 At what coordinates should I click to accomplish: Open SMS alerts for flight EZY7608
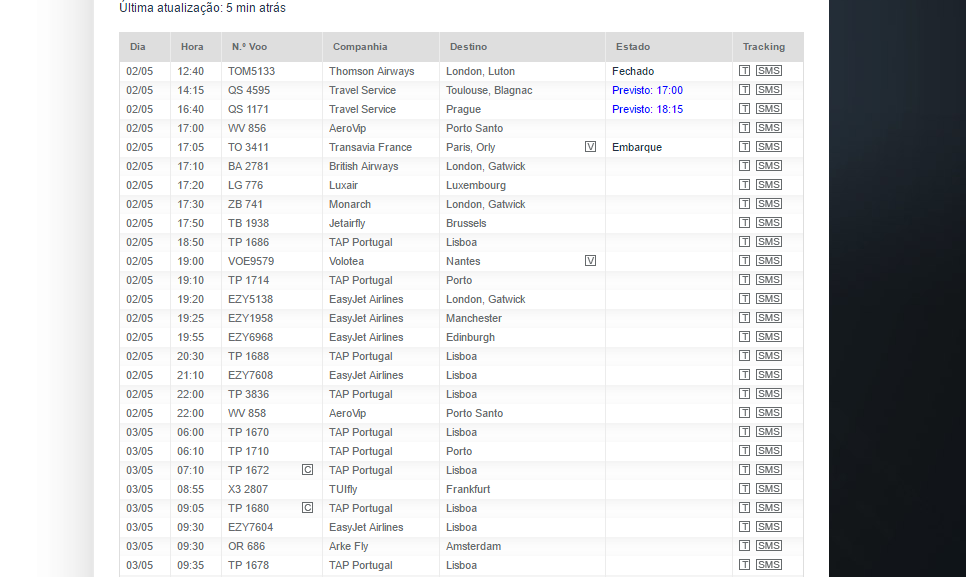pyautogui.click(x=769, y=375)
